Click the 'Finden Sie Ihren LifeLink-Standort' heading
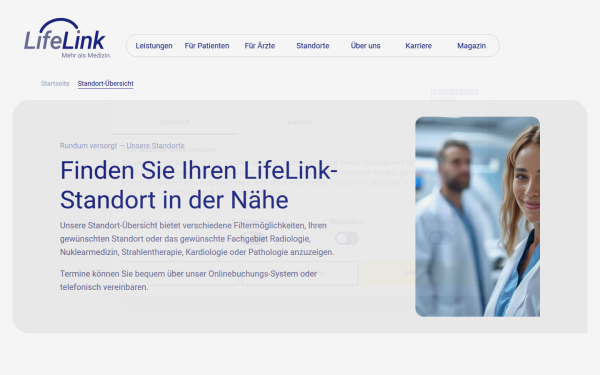This screenshot has width=600, height=375. coord(199,185)
